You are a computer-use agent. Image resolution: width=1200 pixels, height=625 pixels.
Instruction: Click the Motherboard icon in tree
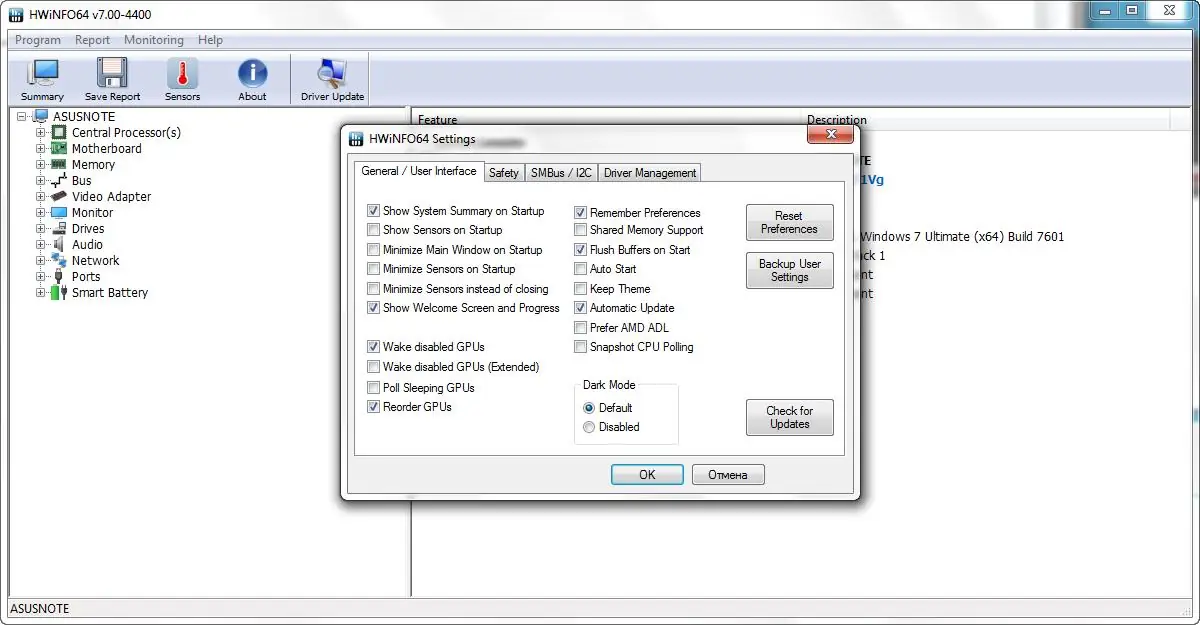coord(60,148)
